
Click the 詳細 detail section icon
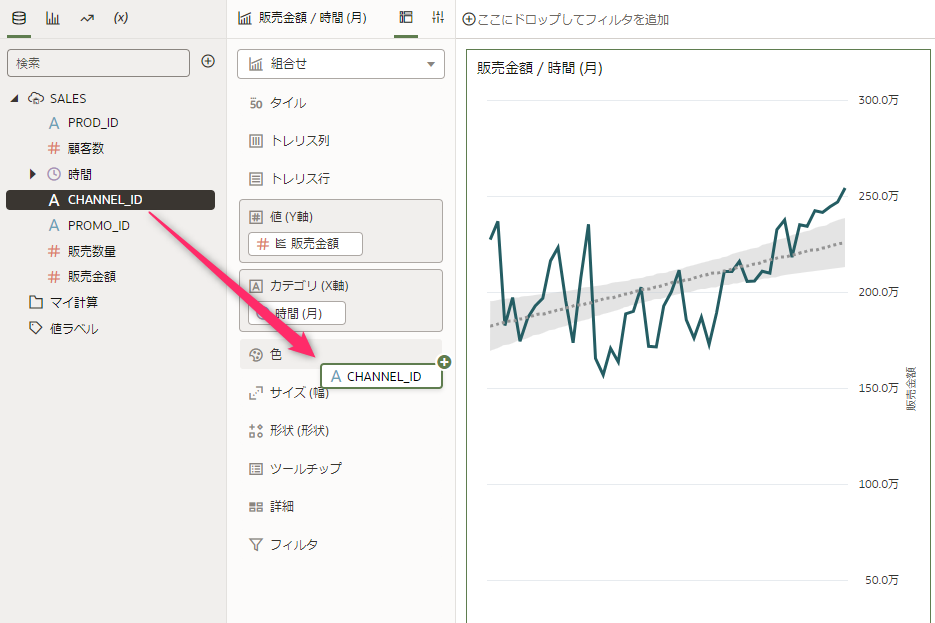point(256,507)
